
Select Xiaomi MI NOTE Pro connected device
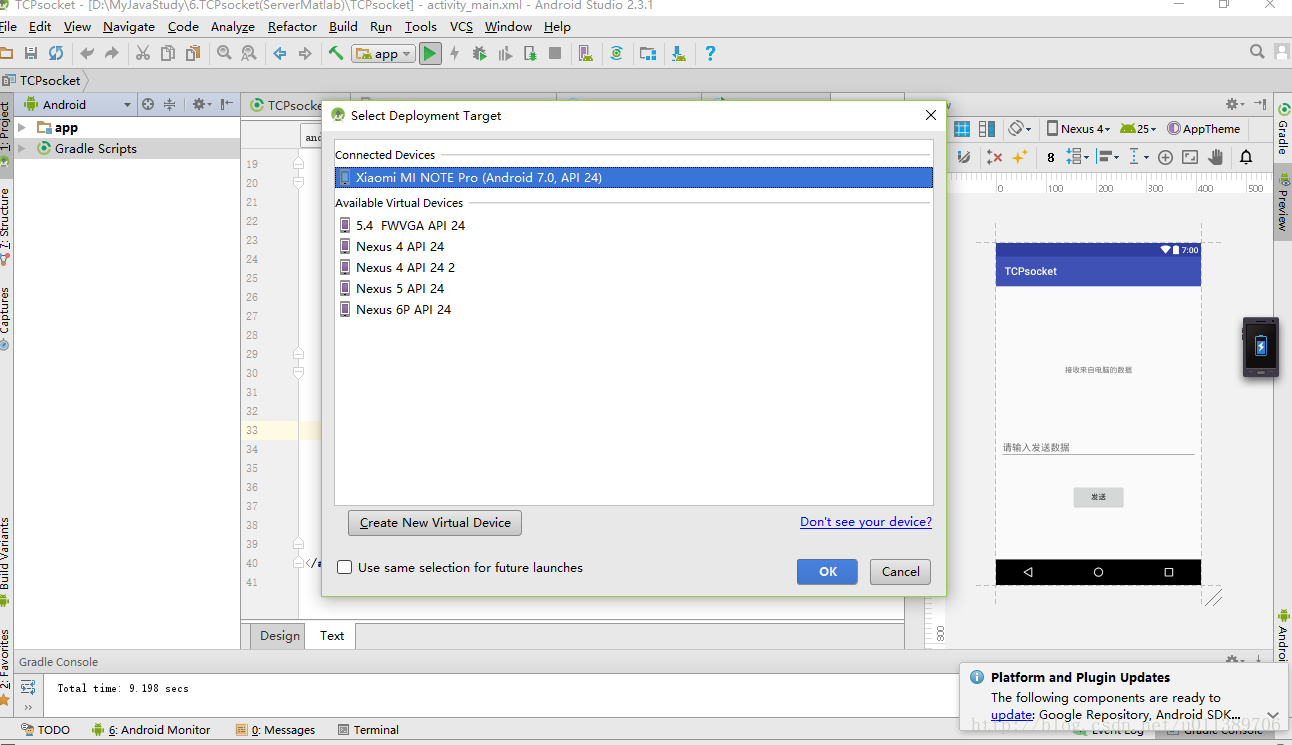634,178
